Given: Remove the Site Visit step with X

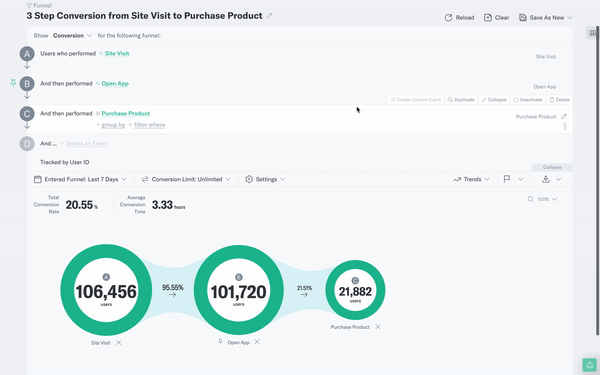Looking at the screenshot, I should [119, 342].
